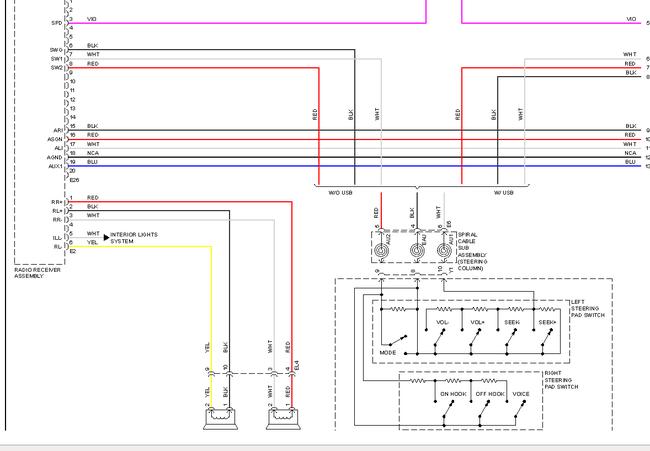Click the EAU spiral coil symbol
This screenshot has width=650, height=451.
click(x=417, y=251)
